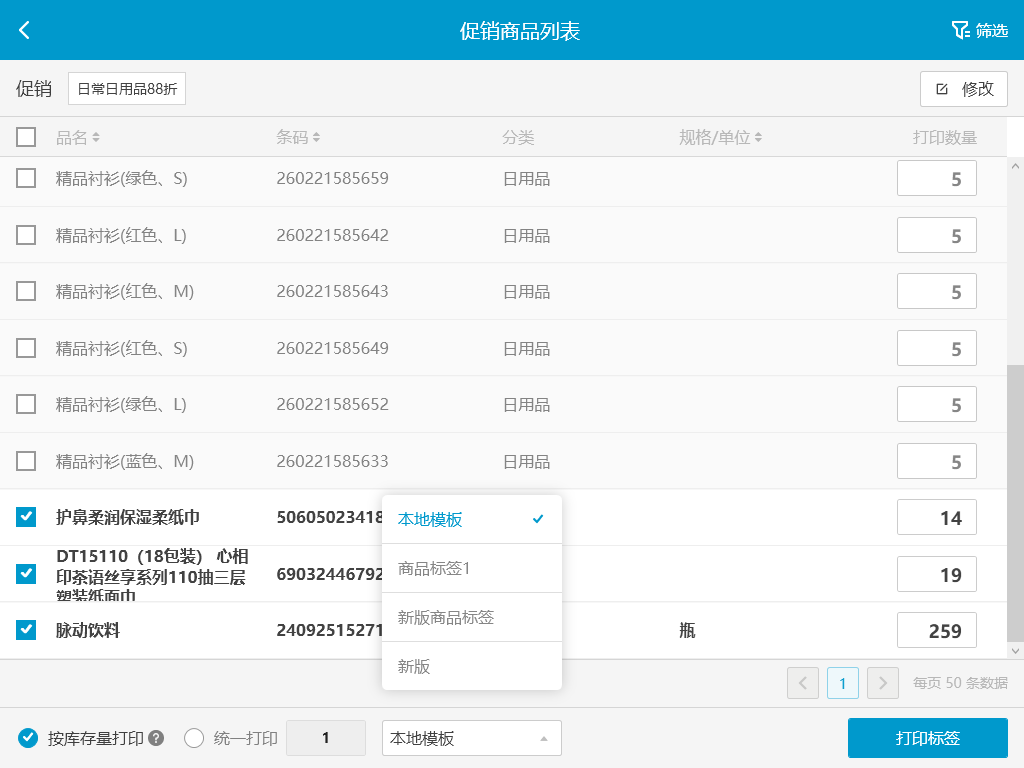
Task: Uncheck the 脉动饮料 row checkbox
Action: point(26,630)
